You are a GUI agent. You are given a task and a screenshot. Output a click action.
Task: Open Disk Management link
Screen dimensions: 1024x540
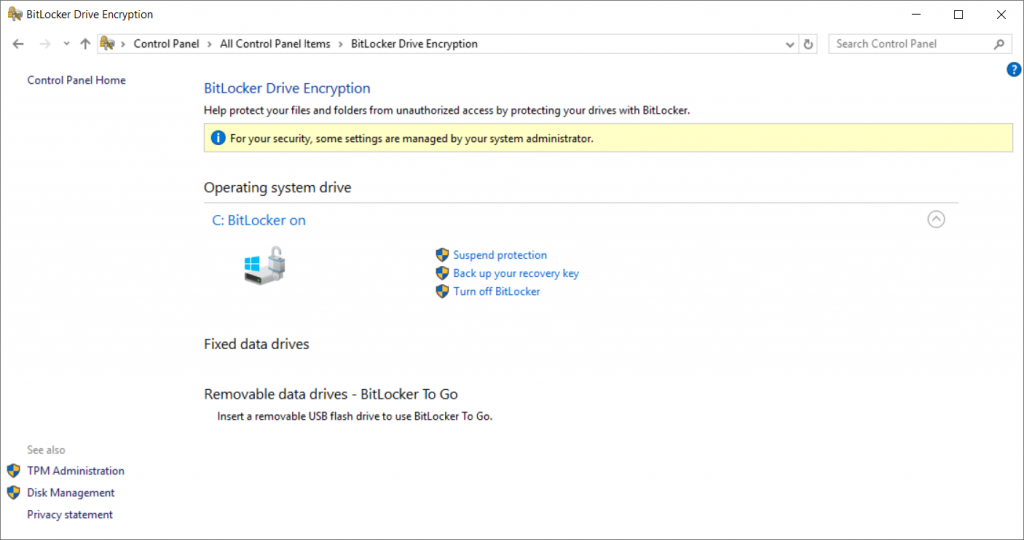[71, 492]
